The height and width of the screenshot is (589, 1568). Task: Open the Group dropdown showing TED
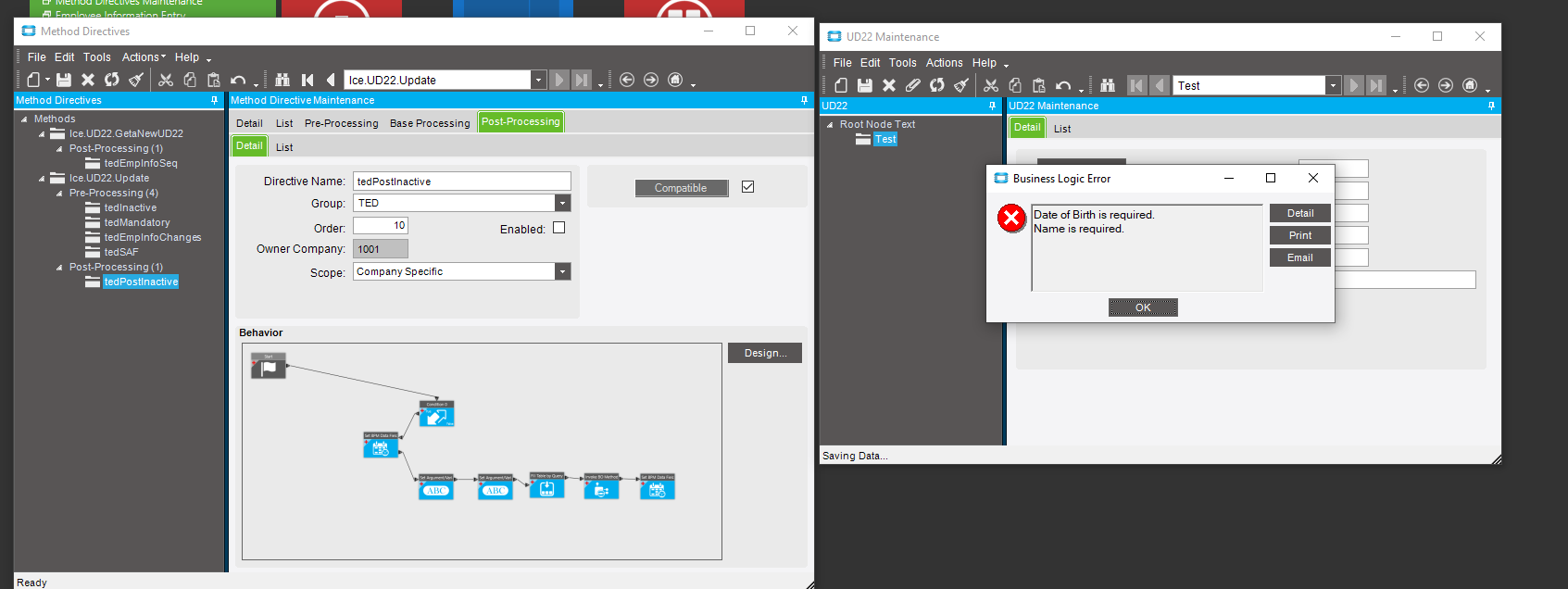(562, 203)
